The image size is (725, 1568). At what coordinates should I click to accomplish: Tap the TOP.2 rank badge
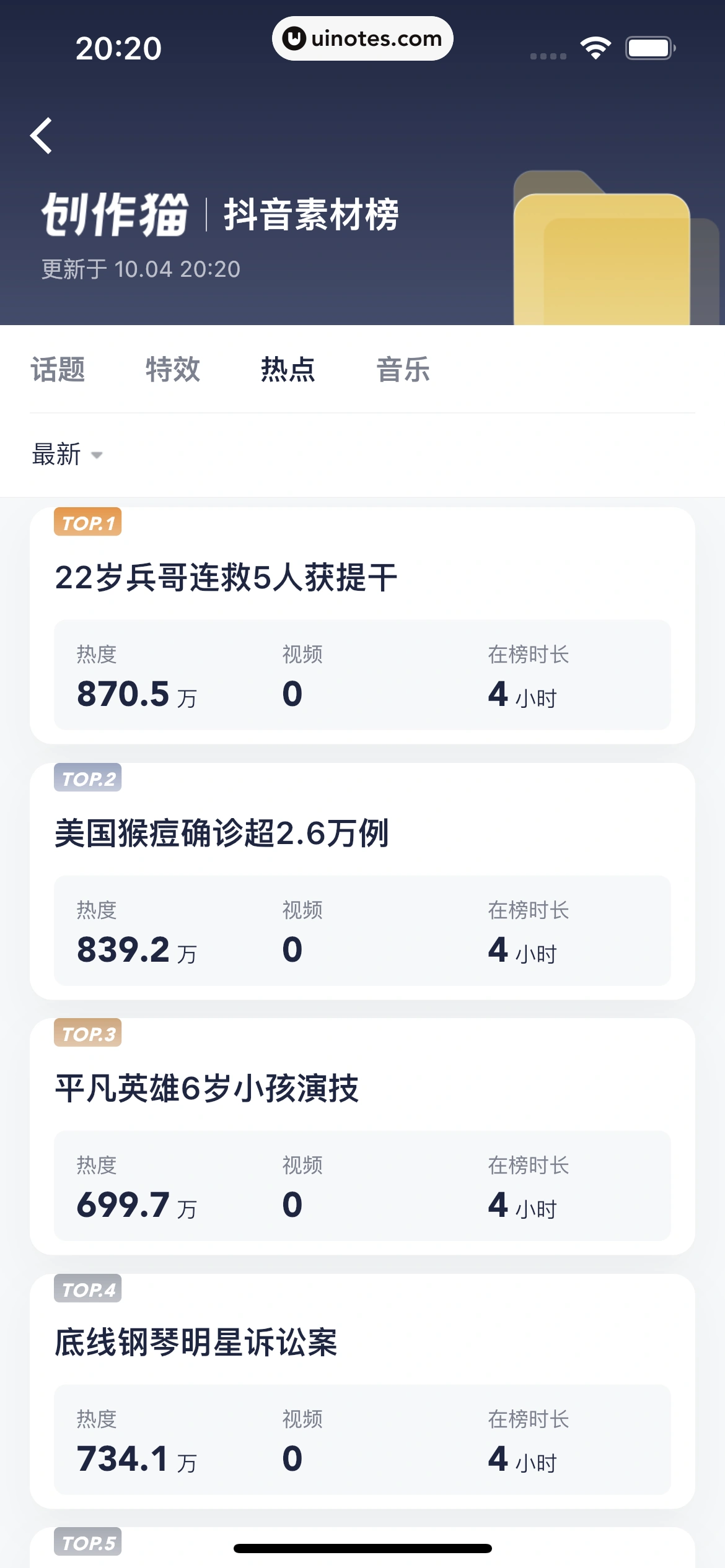(x=87, y=778)
